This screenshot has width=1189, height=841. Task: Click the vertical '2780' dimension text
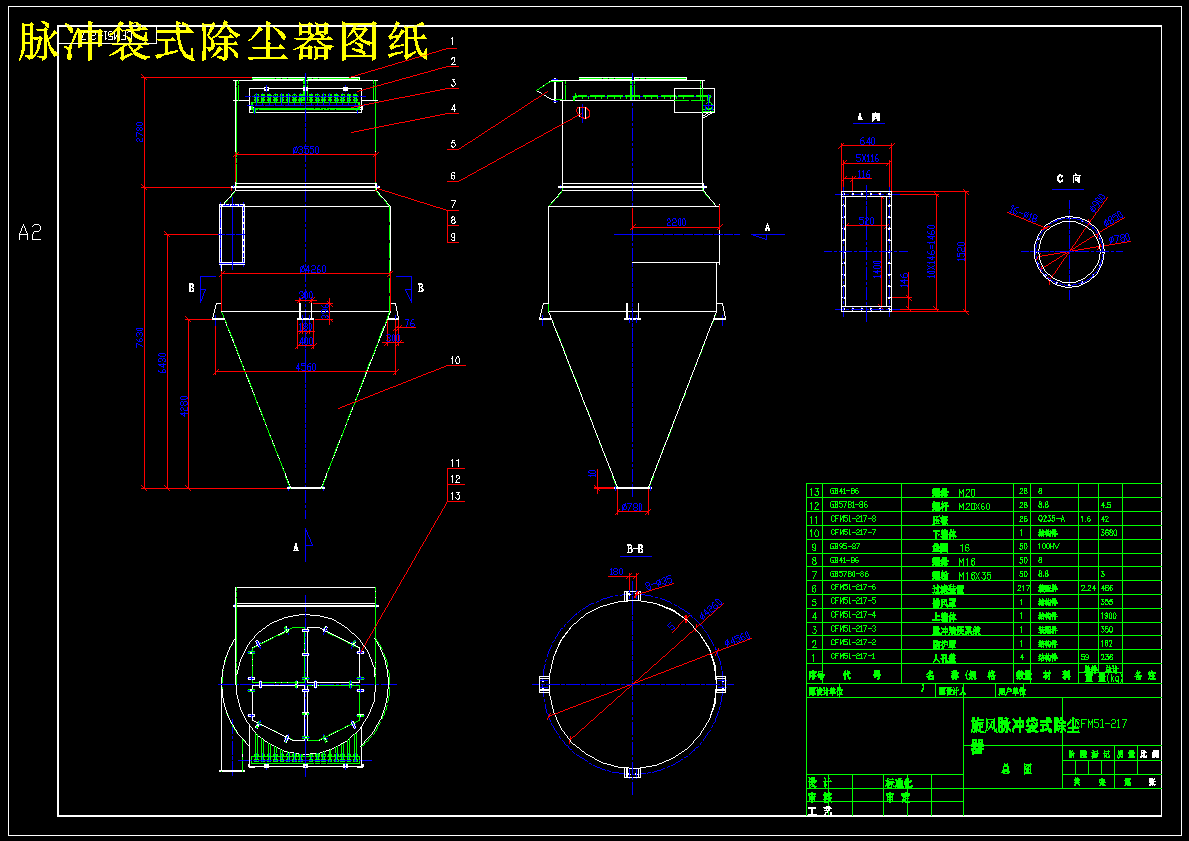[x=139, y=132]
